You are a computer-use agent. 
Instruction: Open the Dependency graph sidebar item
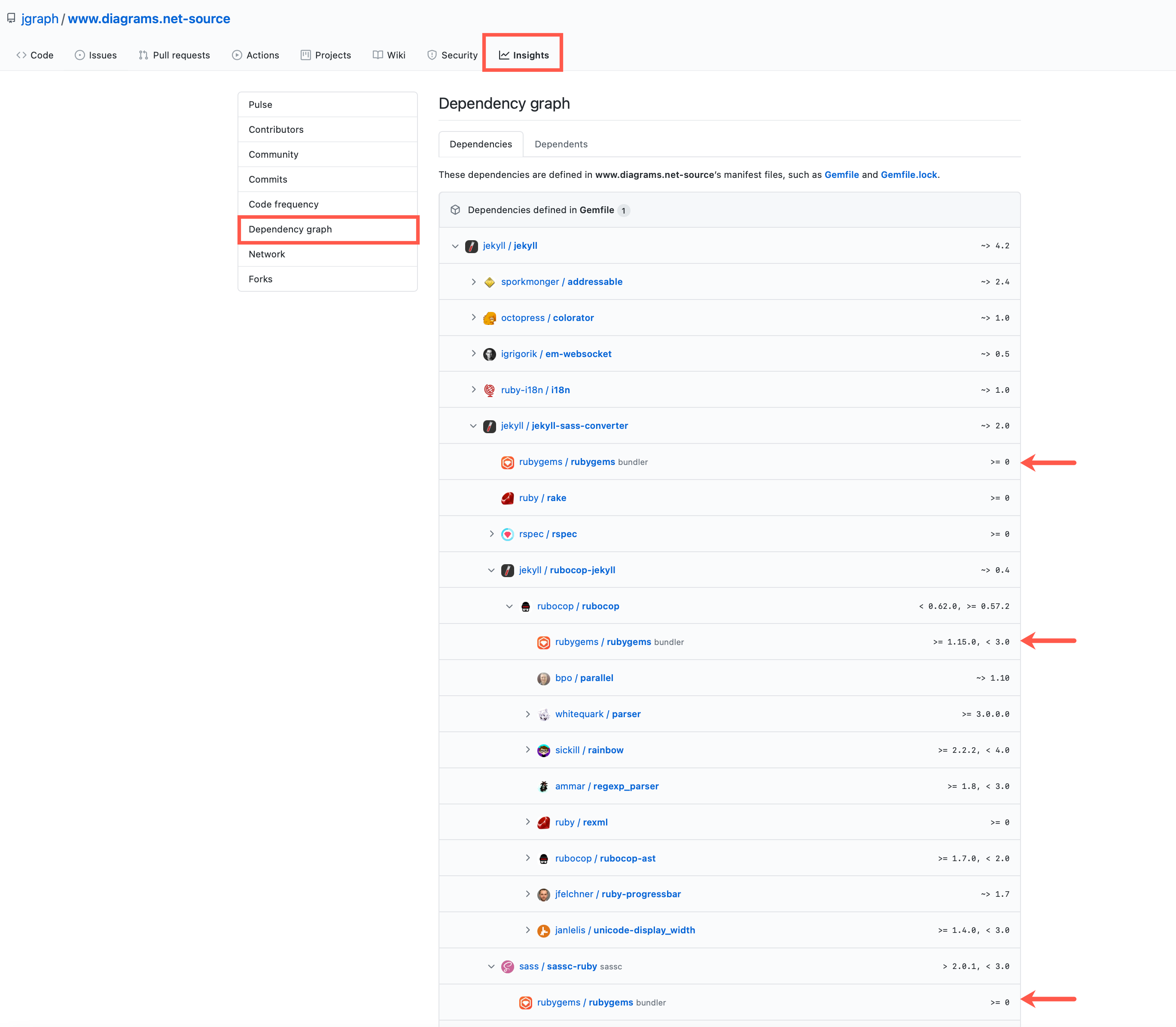290,229
